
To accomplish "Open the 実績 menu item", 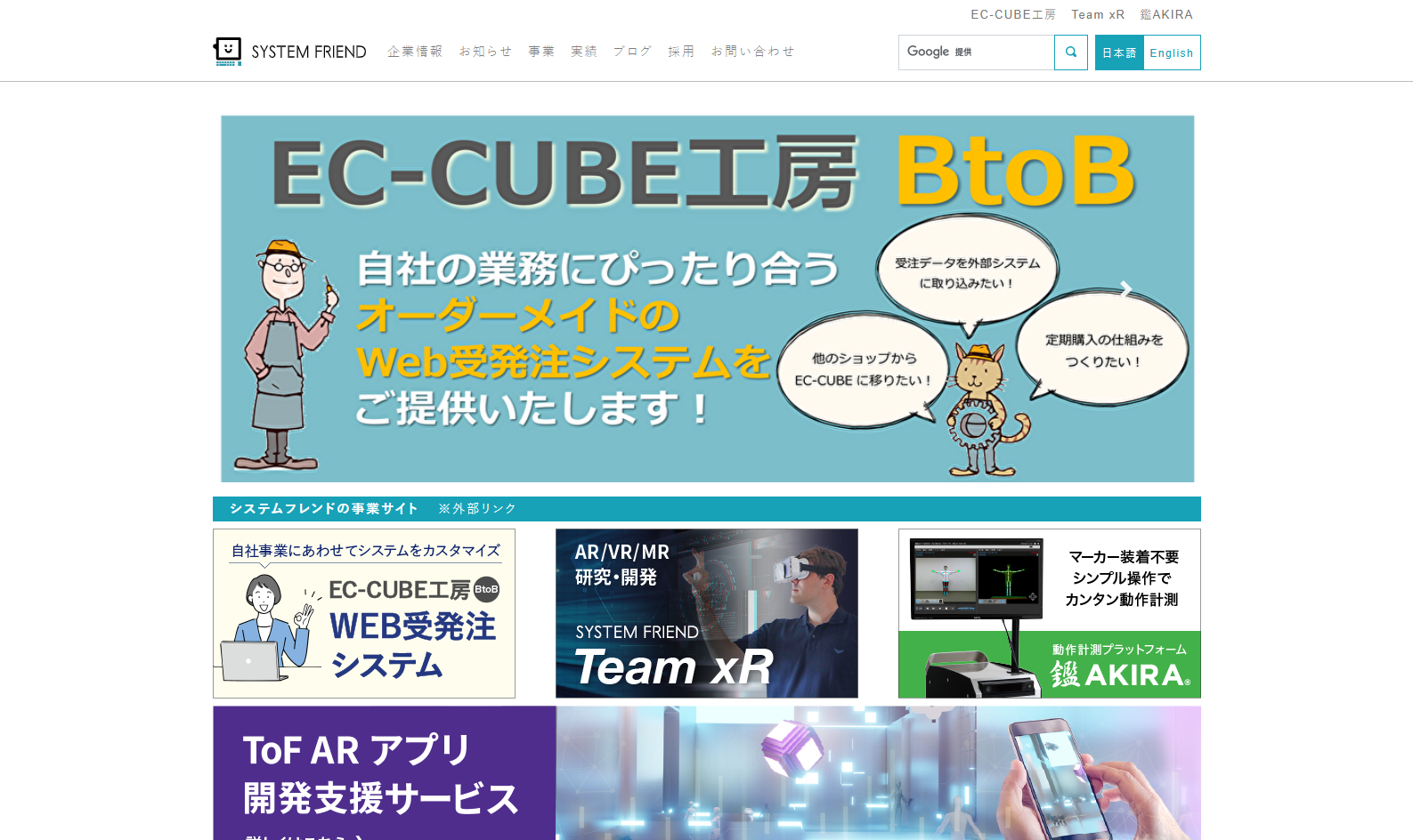I will 584,52.
